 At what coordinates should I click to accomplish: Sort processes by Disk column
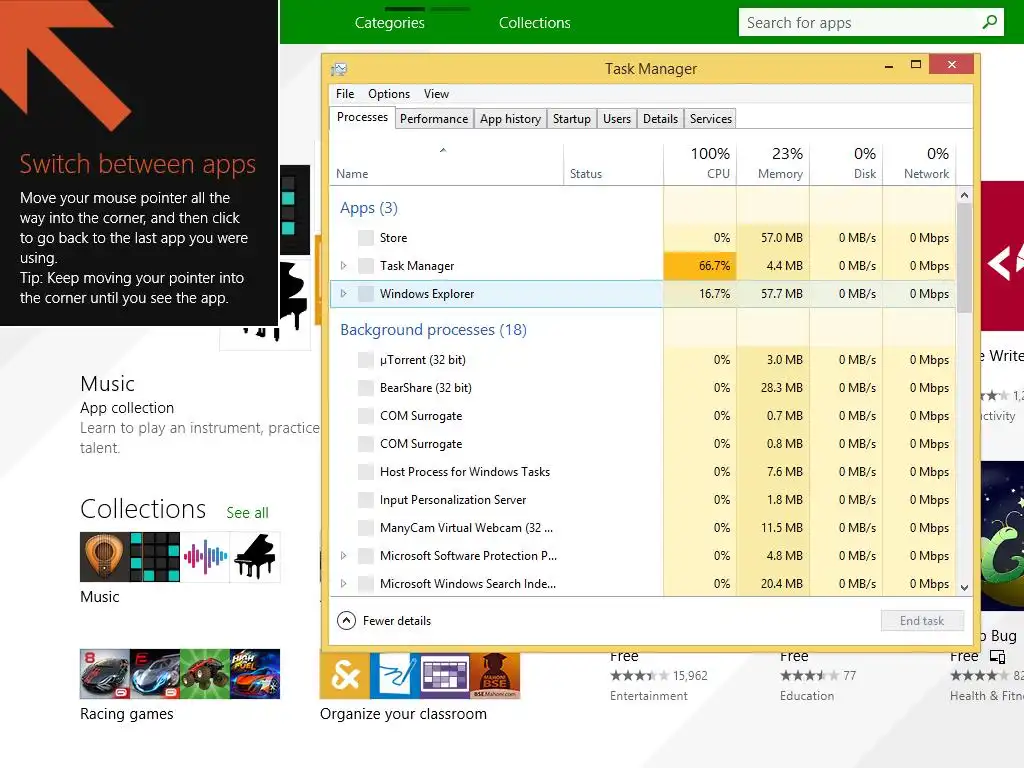[846, 163]
